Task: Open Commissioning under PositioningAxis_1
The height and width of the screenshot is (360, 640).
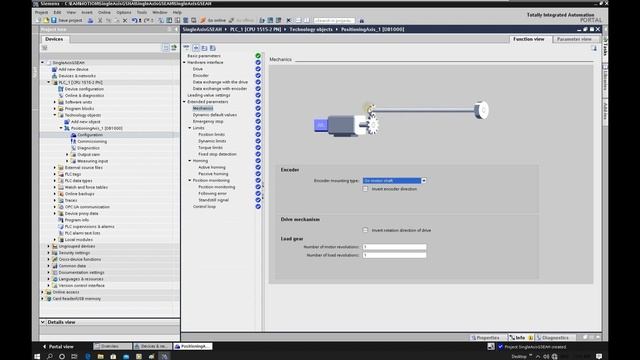Action: click(x=92, y=141)
